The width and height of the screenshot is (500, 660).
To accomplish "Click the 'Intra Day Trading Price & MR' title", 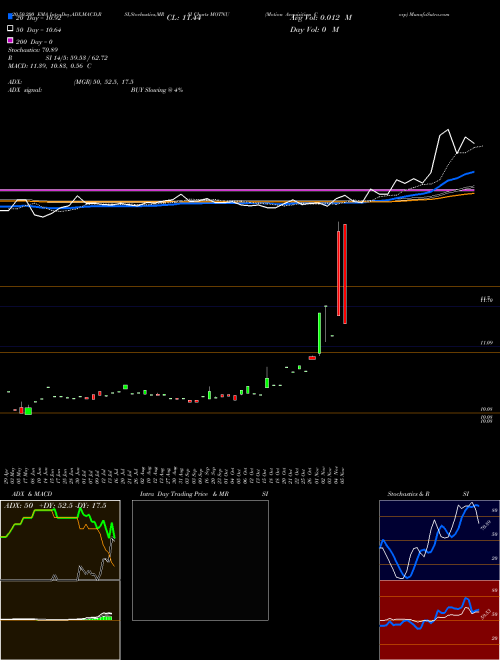I will coord(184,494).
